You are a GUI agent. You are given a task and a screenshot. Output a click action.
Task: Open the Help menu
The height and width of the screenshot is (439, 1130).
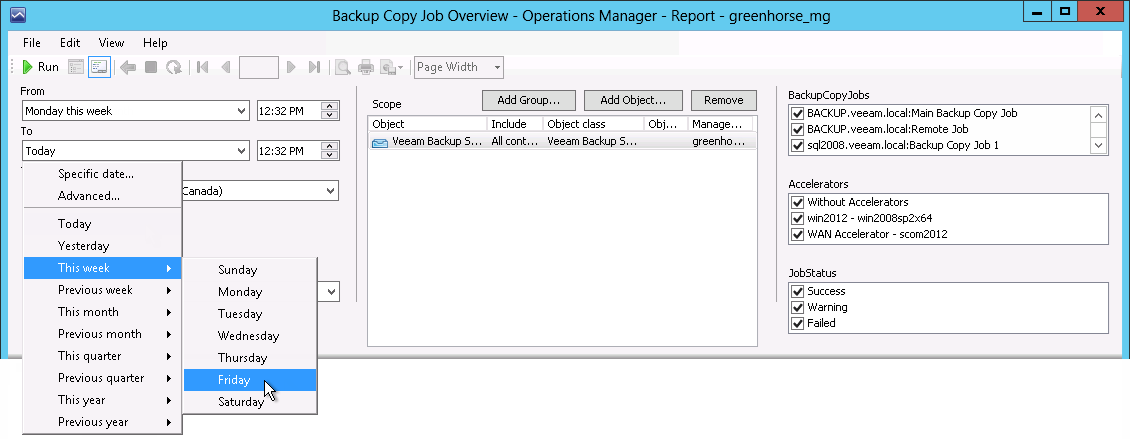pyautogui.click(x=155, y=43)
